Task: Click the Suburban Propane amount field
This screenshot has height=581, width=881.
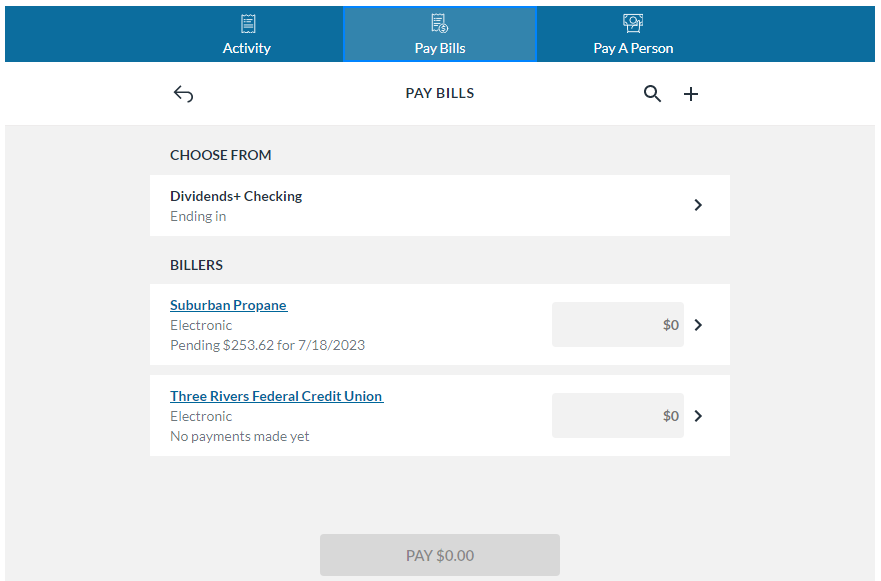Action: 617,324
